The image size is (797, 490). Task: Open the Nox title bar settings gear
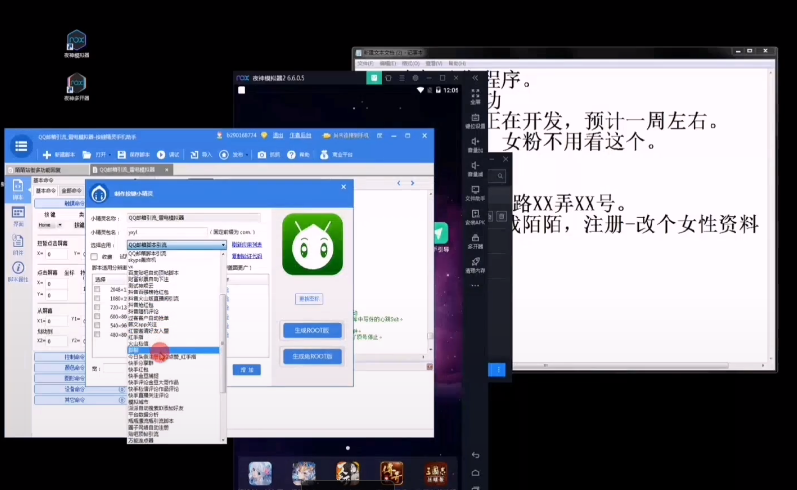[x=415, y=78]
